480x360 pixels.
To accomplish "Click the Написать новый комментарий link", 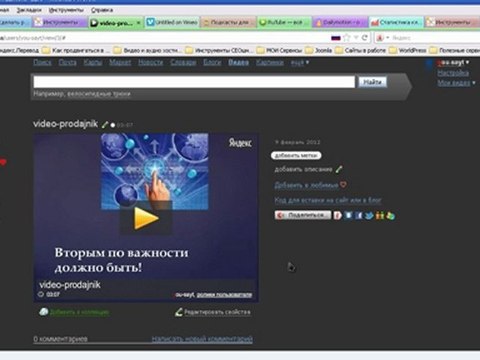I will (202, 339).
